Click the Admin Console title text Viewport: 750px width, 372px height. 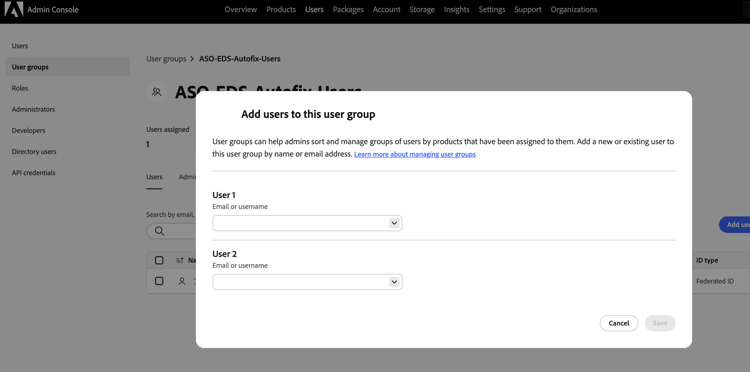click(53, 10)
